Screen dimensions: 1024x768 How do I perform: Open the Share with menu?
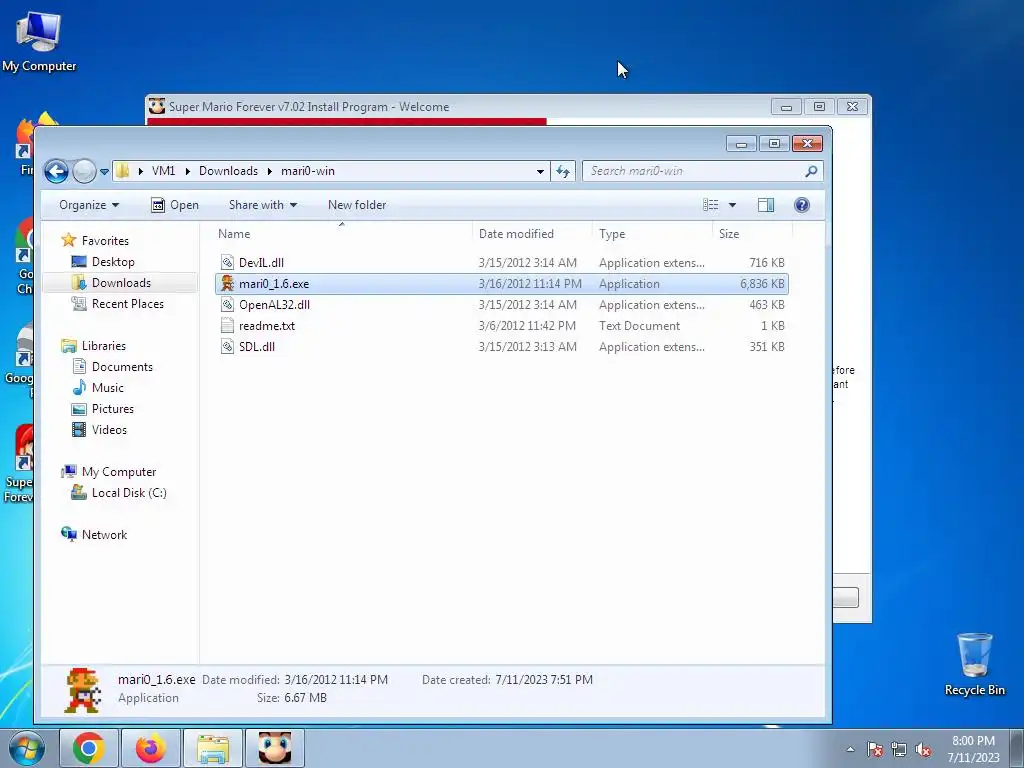[263, 205]
